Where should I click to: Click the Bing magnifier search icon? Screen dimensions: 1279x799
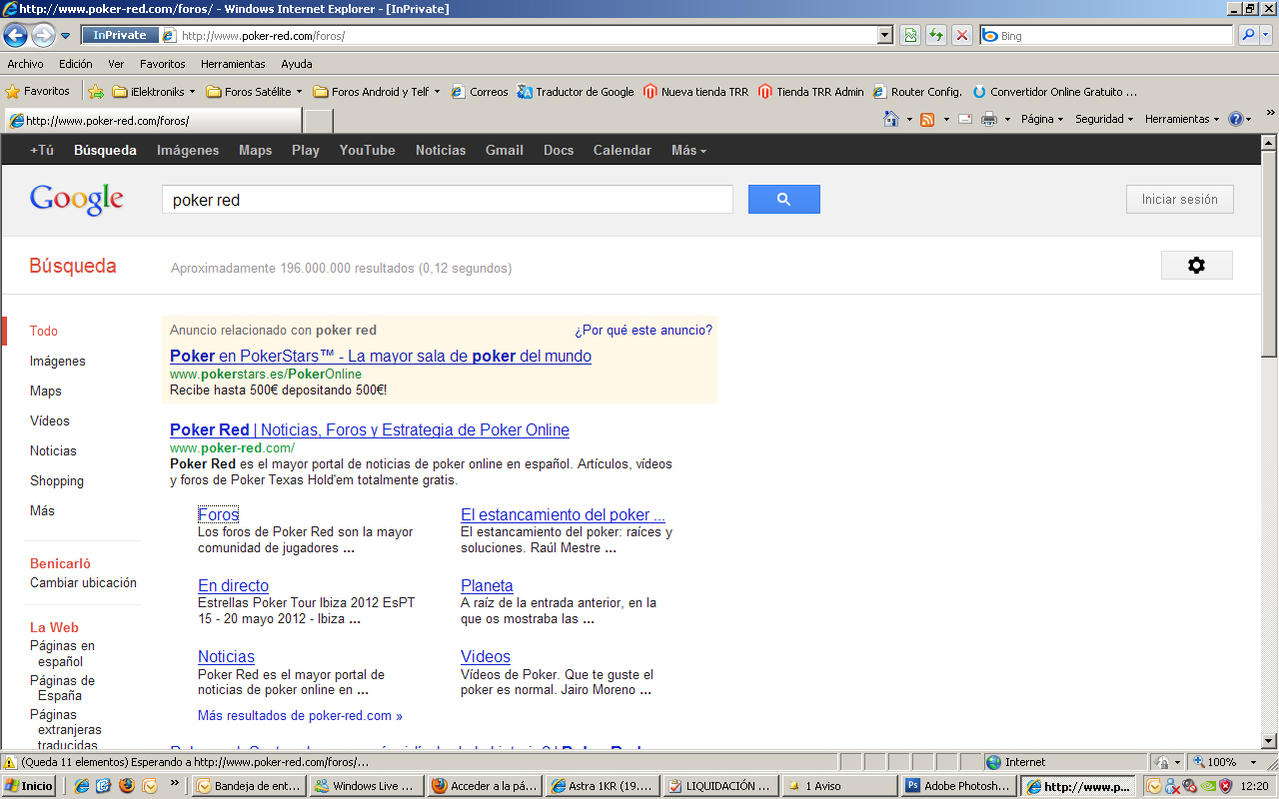click(1248, 35)
